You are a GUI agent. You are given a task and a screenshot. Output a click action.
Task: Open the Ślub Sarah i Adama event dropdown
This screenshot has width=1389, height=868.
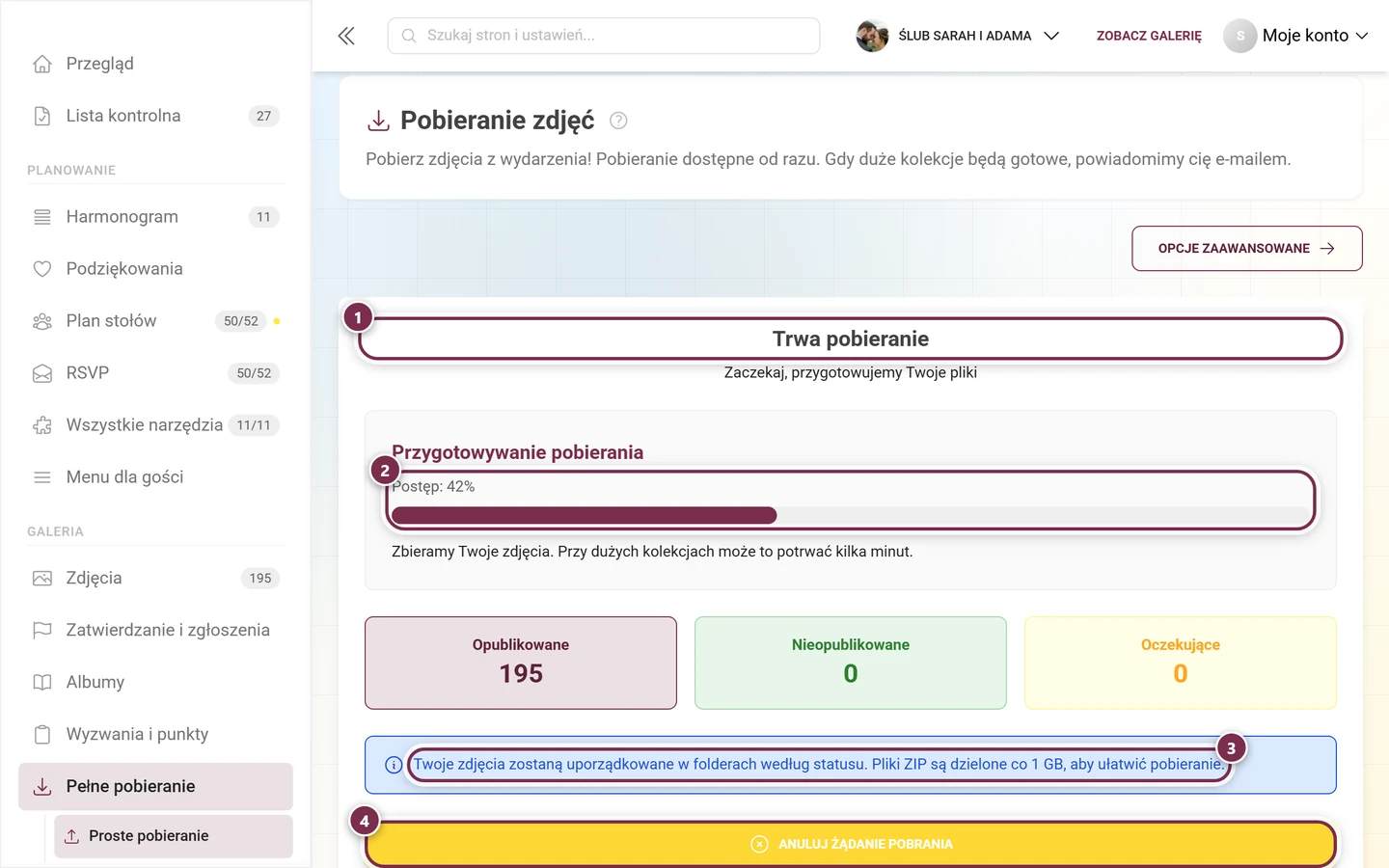click(958, 36)
